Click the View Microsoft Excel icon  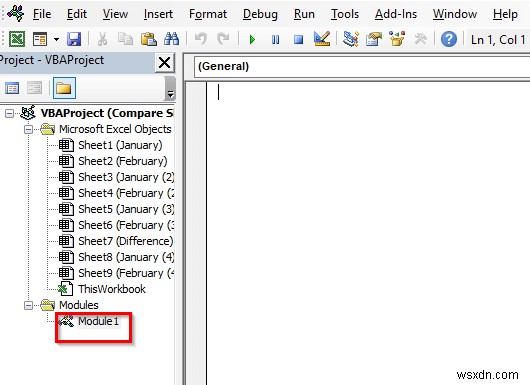pos(17,39)
